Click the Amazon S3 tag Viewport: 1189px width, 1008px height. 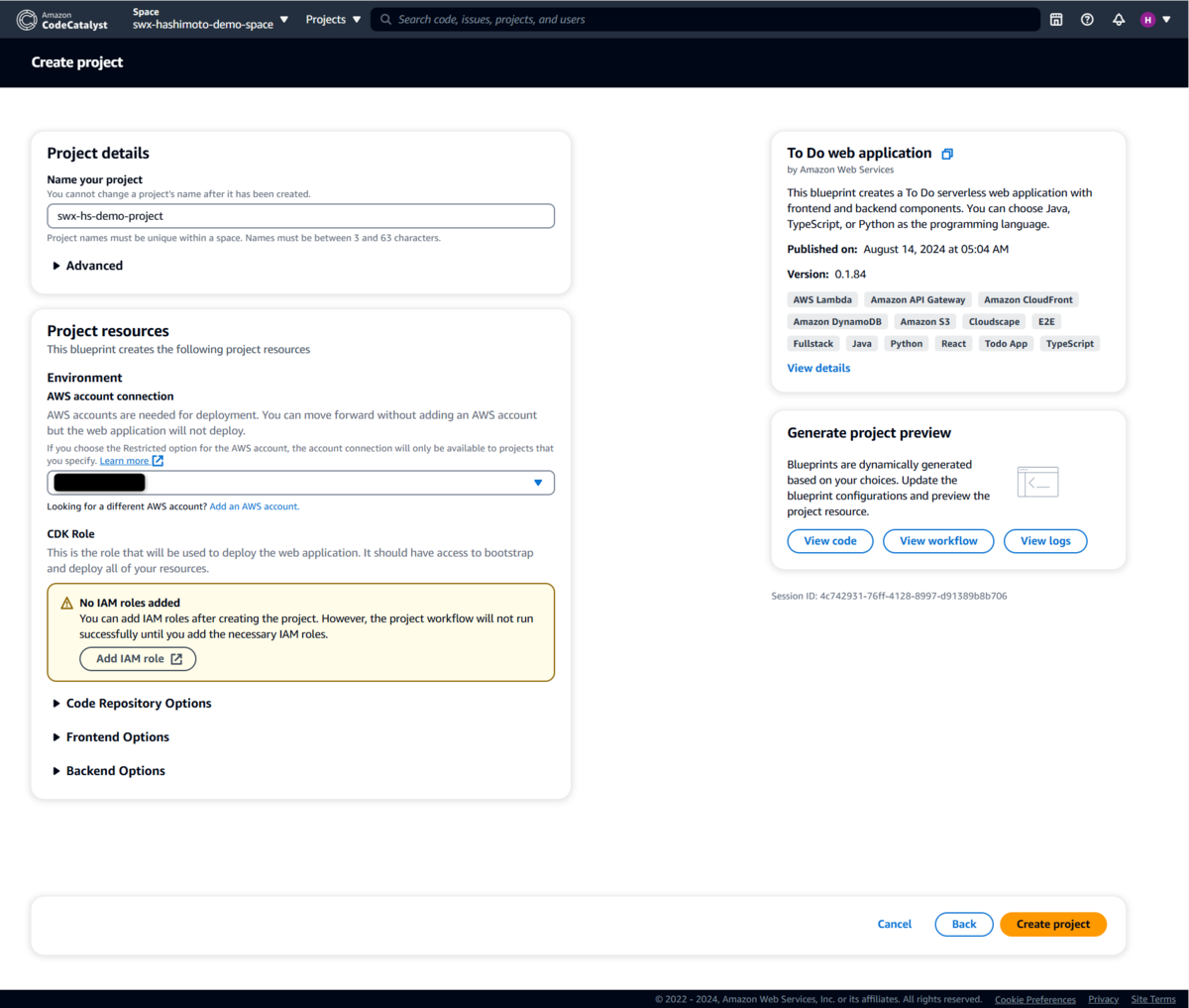(924, 321)
